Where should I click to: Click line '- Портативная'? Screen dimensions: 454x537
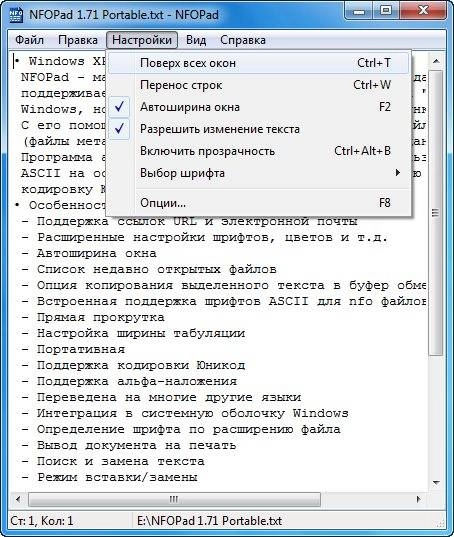[x=73, y=349]
